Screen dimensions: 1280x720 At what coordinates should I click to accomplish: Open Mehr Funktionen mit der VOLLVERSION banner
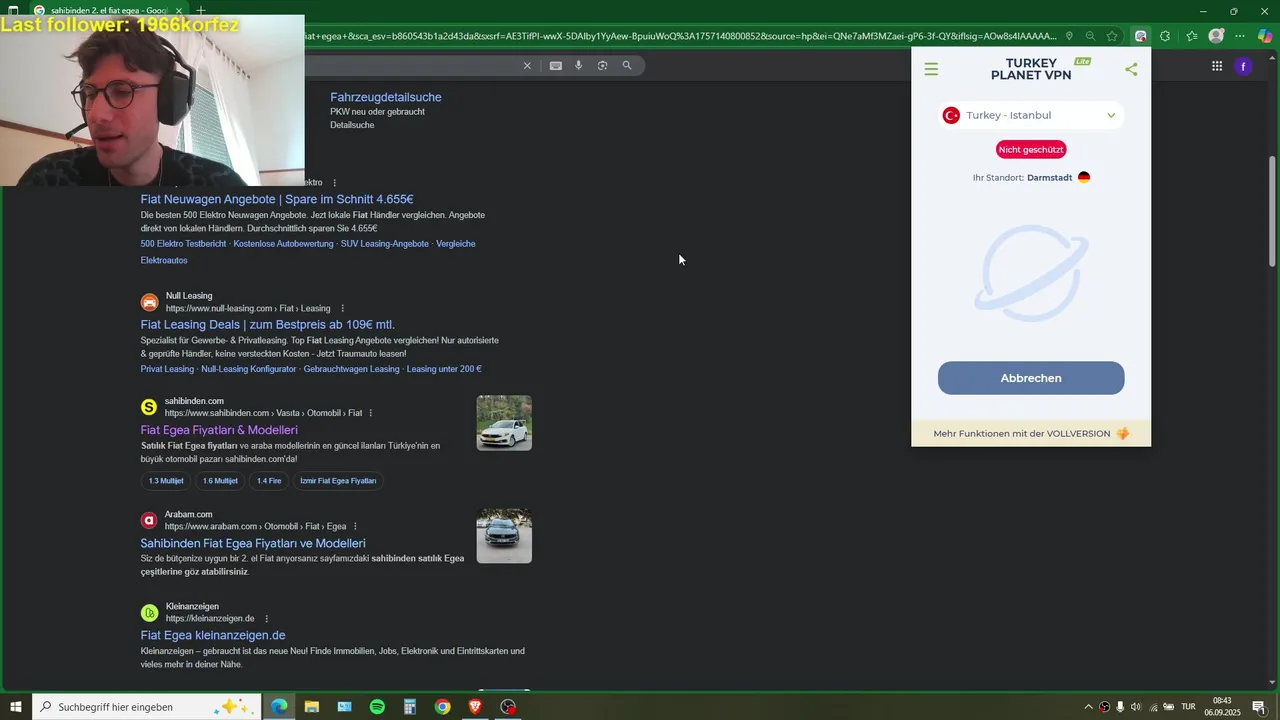click(1031, 433)
